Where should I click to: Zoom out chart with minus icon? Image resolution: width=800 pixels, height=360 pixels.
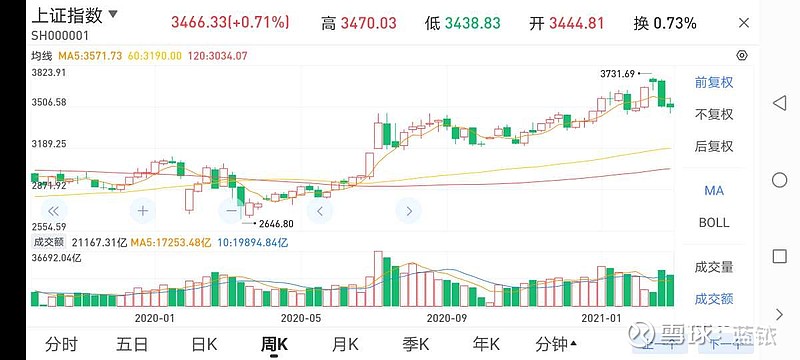[232, 211]
